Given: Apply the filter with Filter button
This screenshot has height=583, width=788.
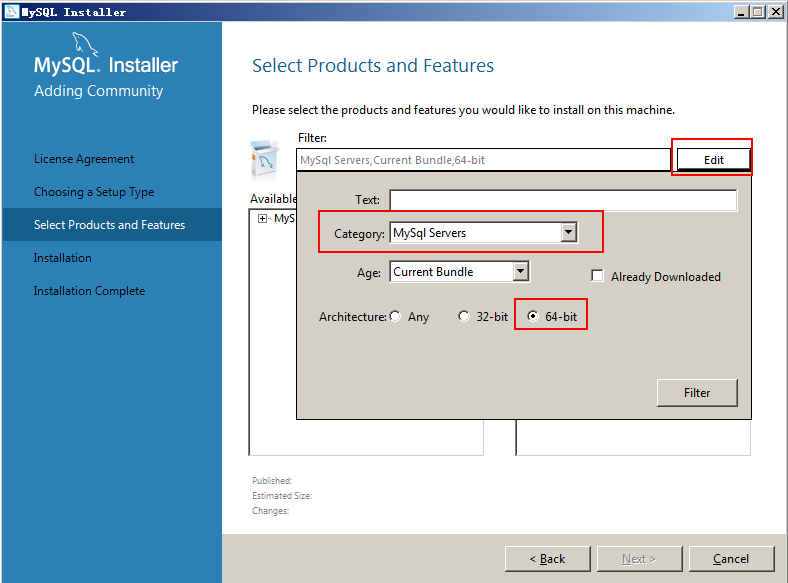Looking at the screenshot, I should pos(697,393).
